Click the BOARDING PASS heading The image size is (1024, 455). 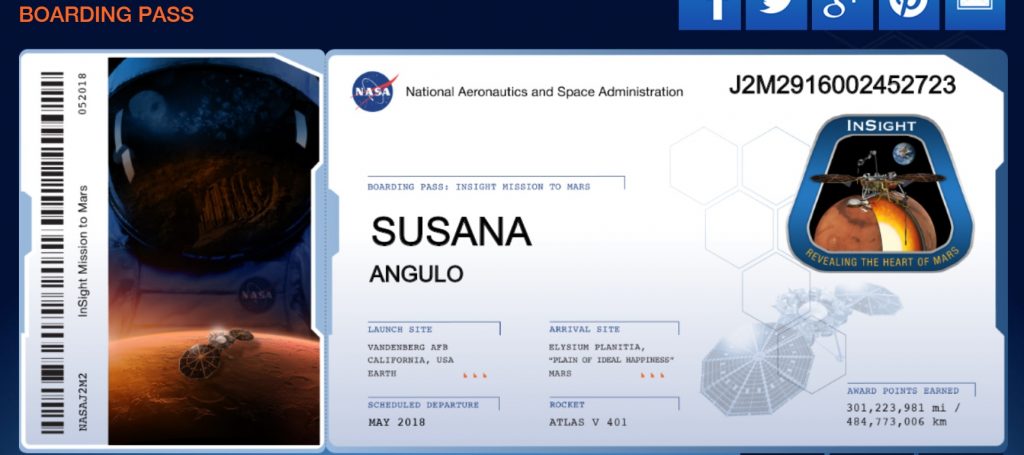coord(106,15)
